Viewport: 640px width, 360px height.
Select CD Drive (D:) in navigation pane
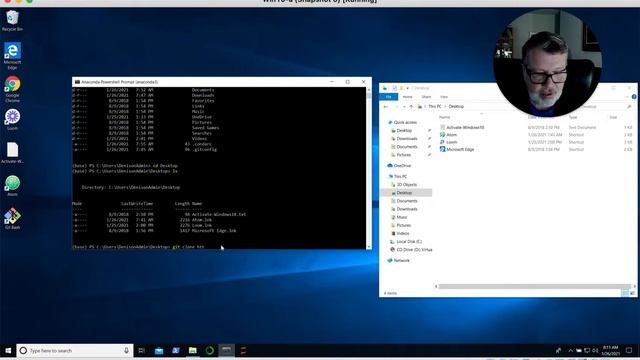click(x=411, y=249)
